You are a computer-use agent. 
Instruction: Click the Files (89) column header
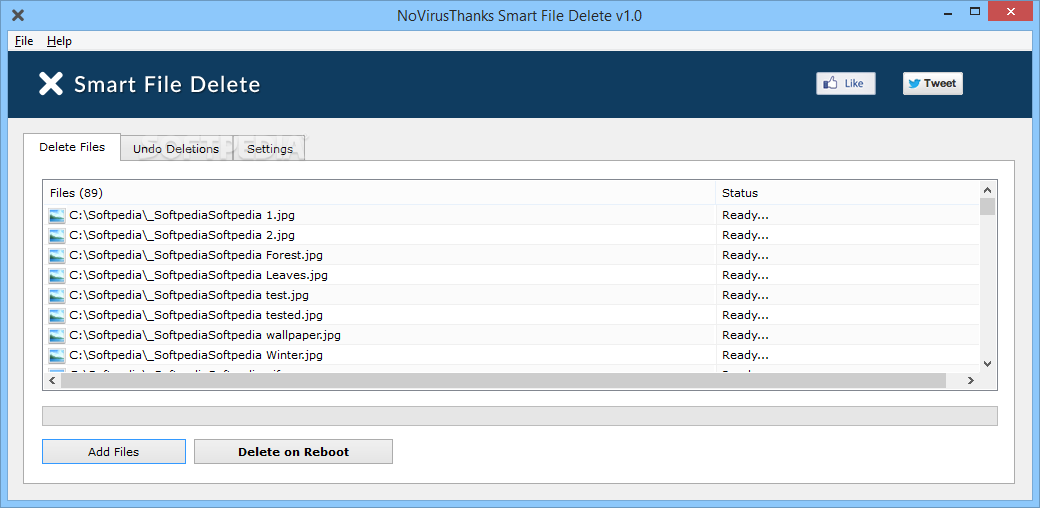(x=379, y=193)
